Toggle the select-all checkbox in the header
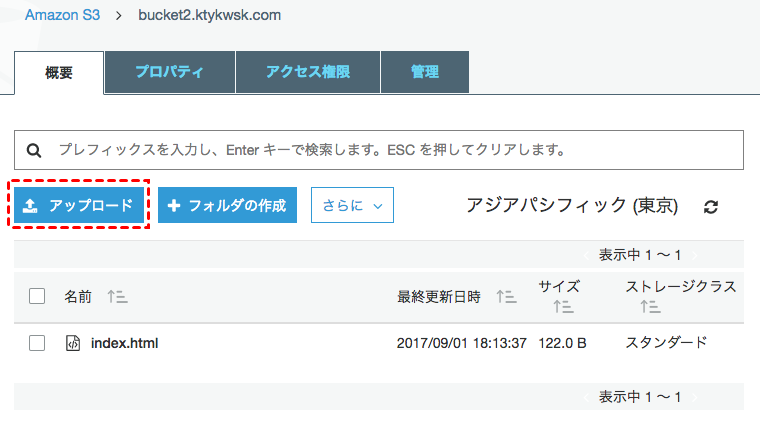Screen dimensions: 760x432 point(37,296)
